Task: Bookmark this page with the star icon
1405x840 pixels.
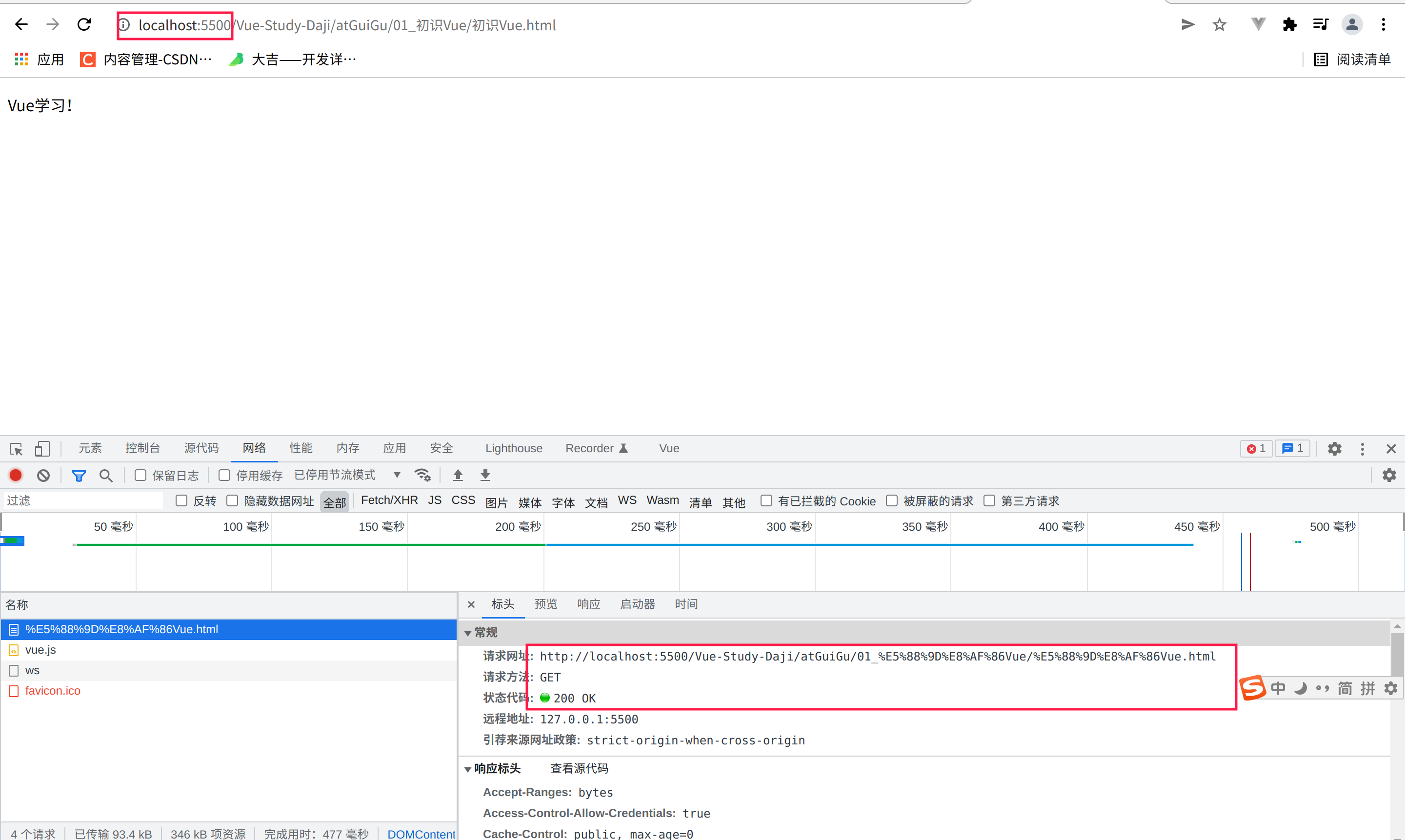Action: pyautogui.click(x=1219, y=24)
